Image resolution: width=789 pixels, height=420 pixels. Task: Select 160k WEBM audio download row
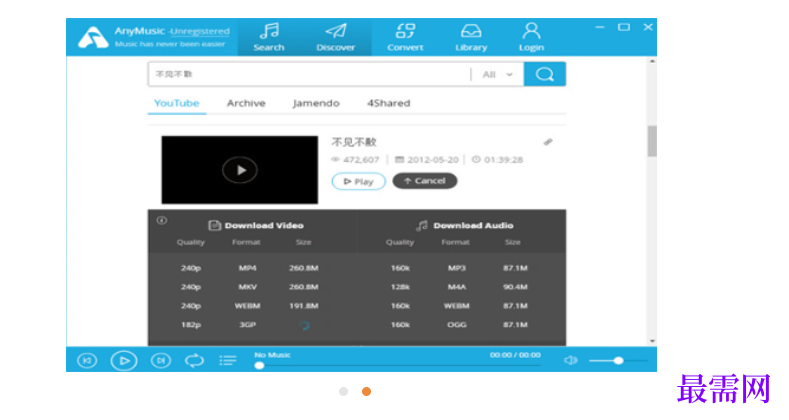pyautogui.click(x=459, y=306)
